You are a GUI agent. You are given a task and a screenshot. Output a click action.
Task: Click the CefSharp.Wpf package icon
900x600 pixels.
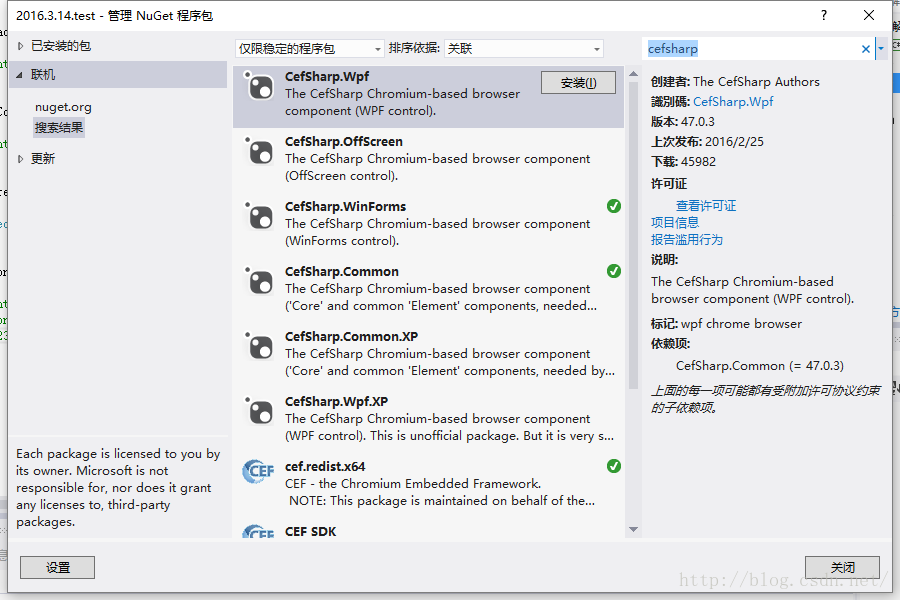click(x=259, y=86)
